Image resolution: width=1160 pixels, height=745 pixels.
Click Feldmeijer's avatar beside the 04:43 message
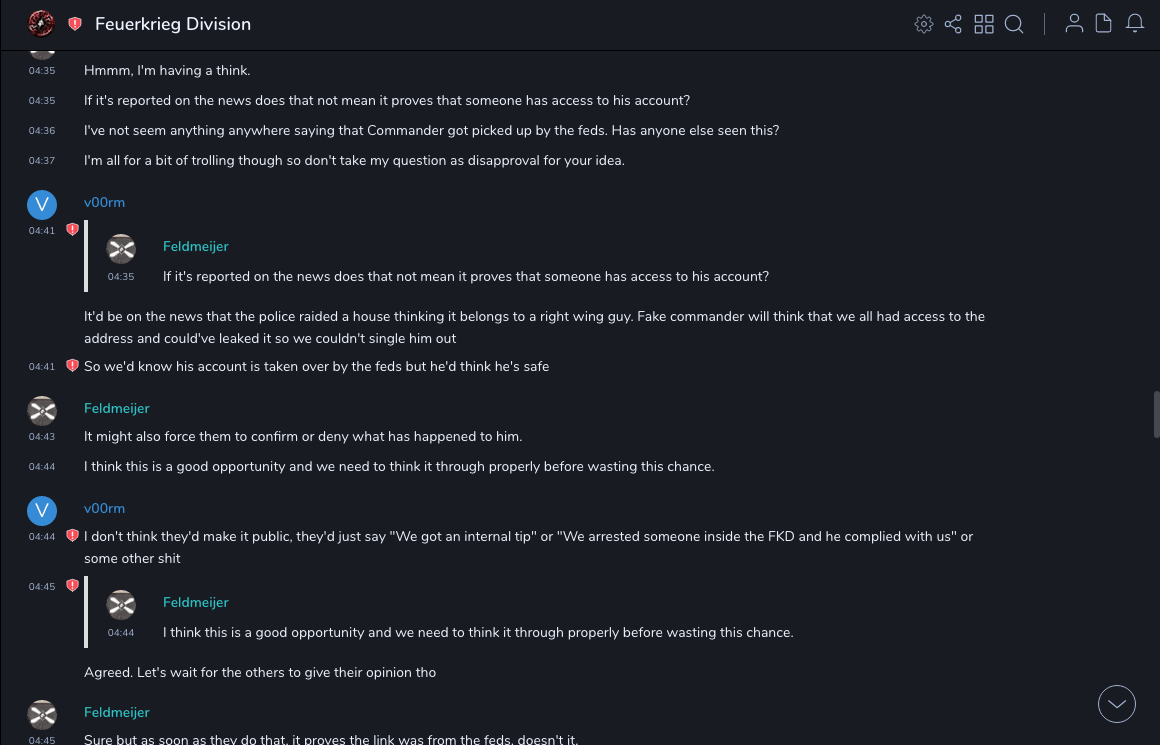coord(41,410)
